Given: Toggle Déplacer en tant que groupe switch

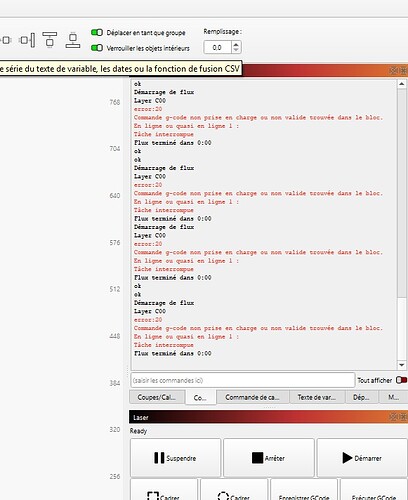Looking at the screenshot, I should 97,32.
